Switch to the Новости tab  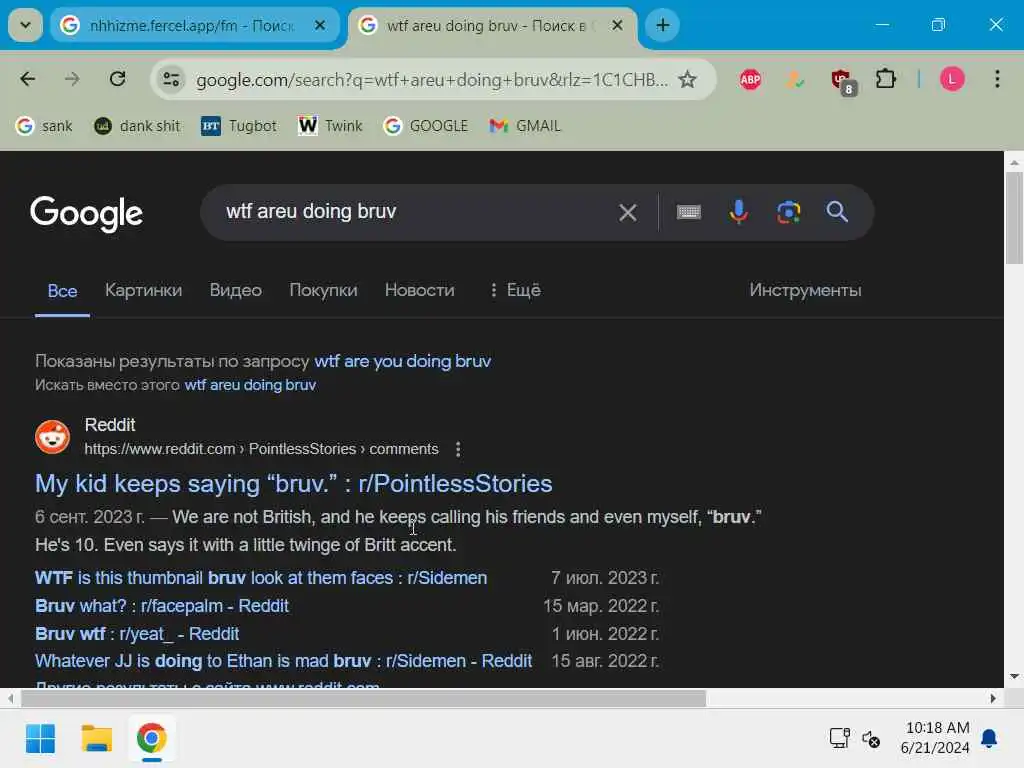[x=419, y=290]
